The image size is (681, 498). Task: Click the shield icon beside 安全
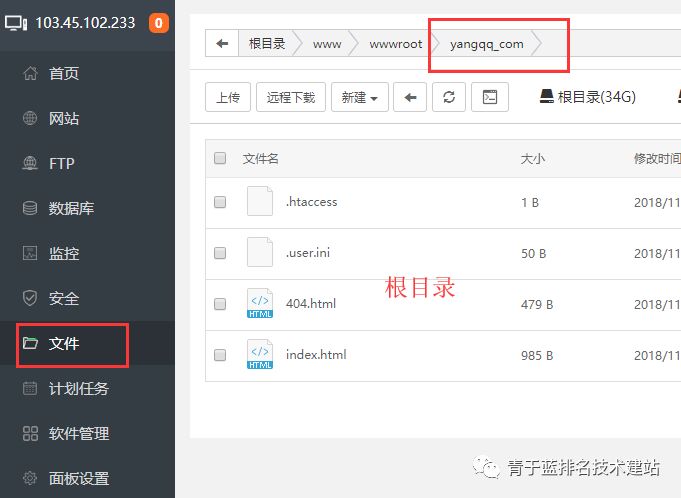point(30,298)
